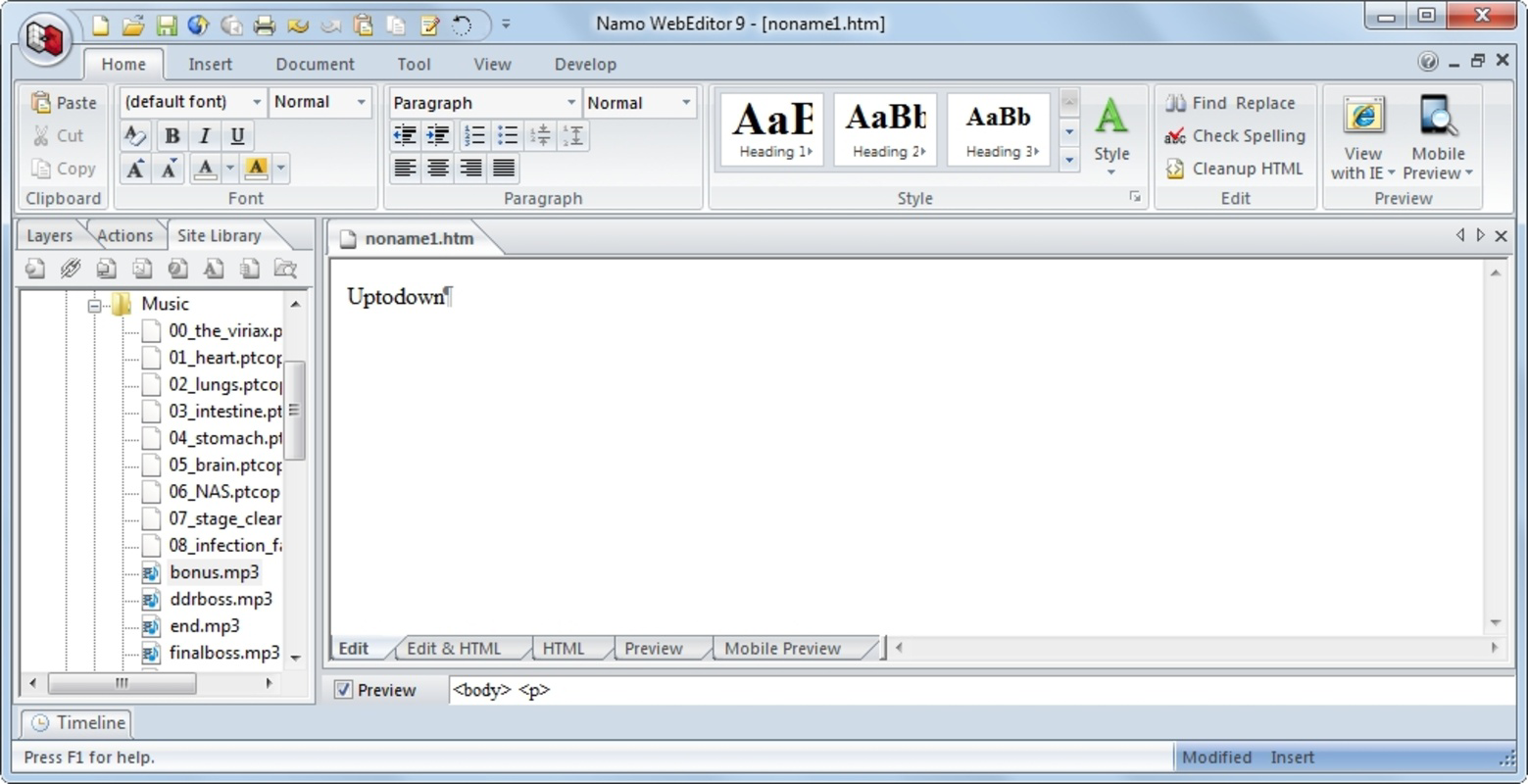Click the folder search icon in Site Library toolbar

coord(285,268)
